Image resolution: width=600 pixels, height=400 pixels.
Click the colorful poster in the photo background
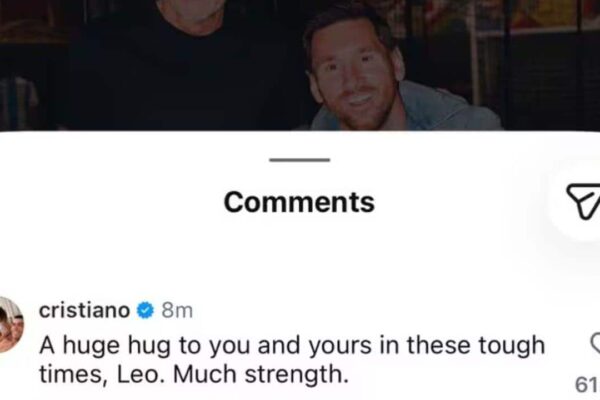click(x=543, y=11)
